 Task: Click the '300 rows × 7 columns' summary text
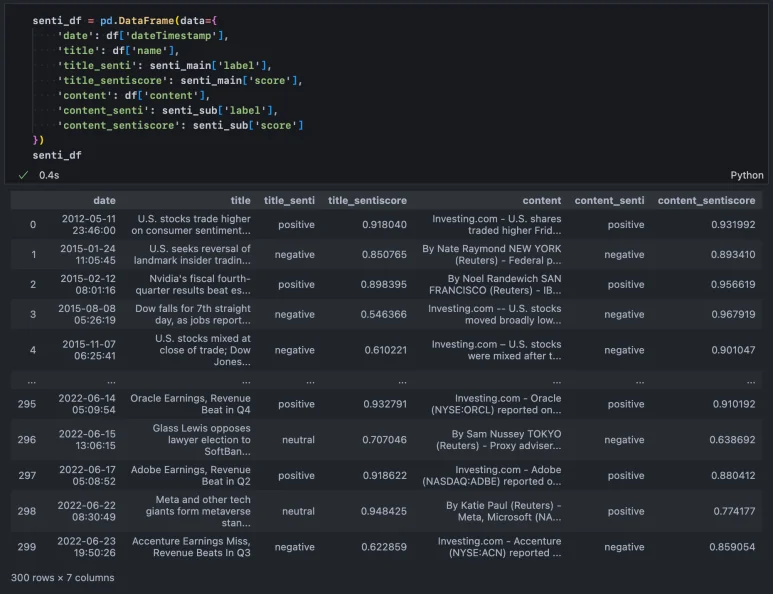63,578
